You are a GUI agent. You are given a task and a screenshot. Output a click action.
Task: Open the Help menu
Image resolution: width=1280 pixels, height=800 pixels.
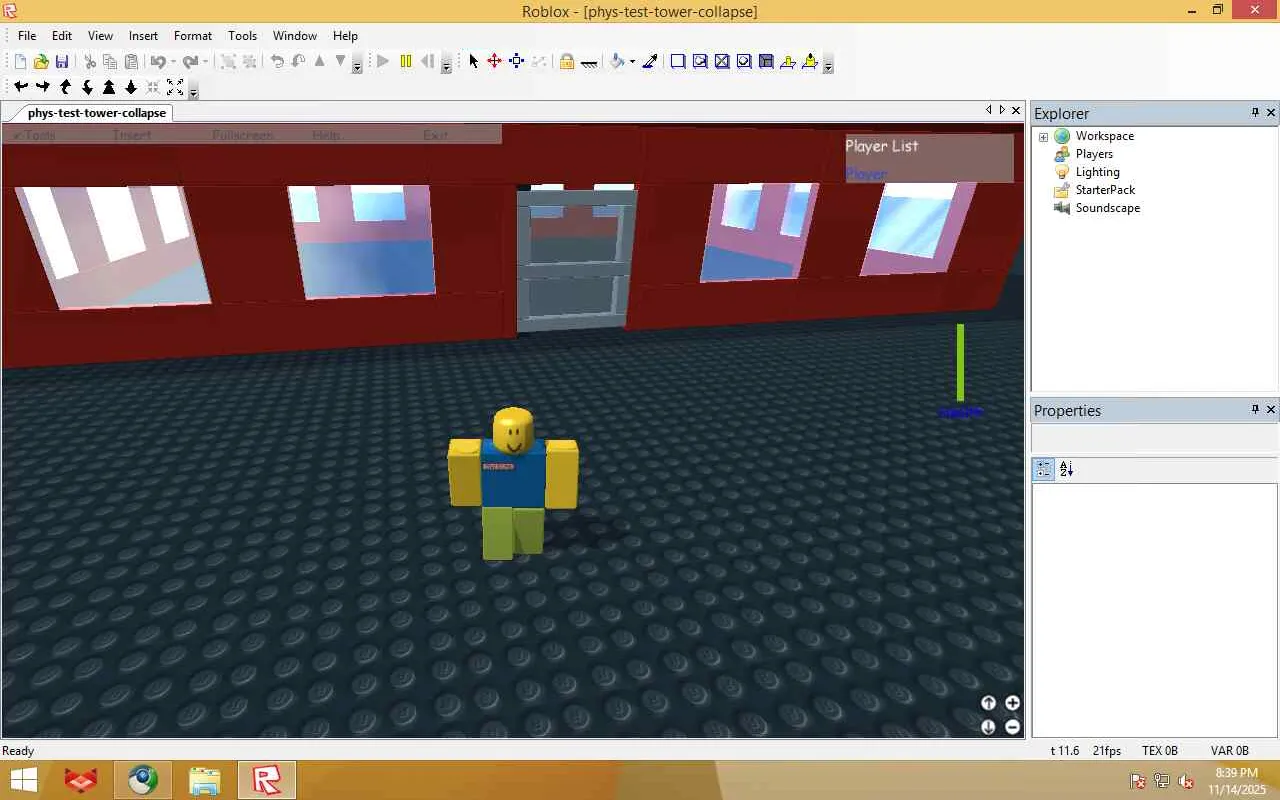pyautogui.click(x=345, y=36)
